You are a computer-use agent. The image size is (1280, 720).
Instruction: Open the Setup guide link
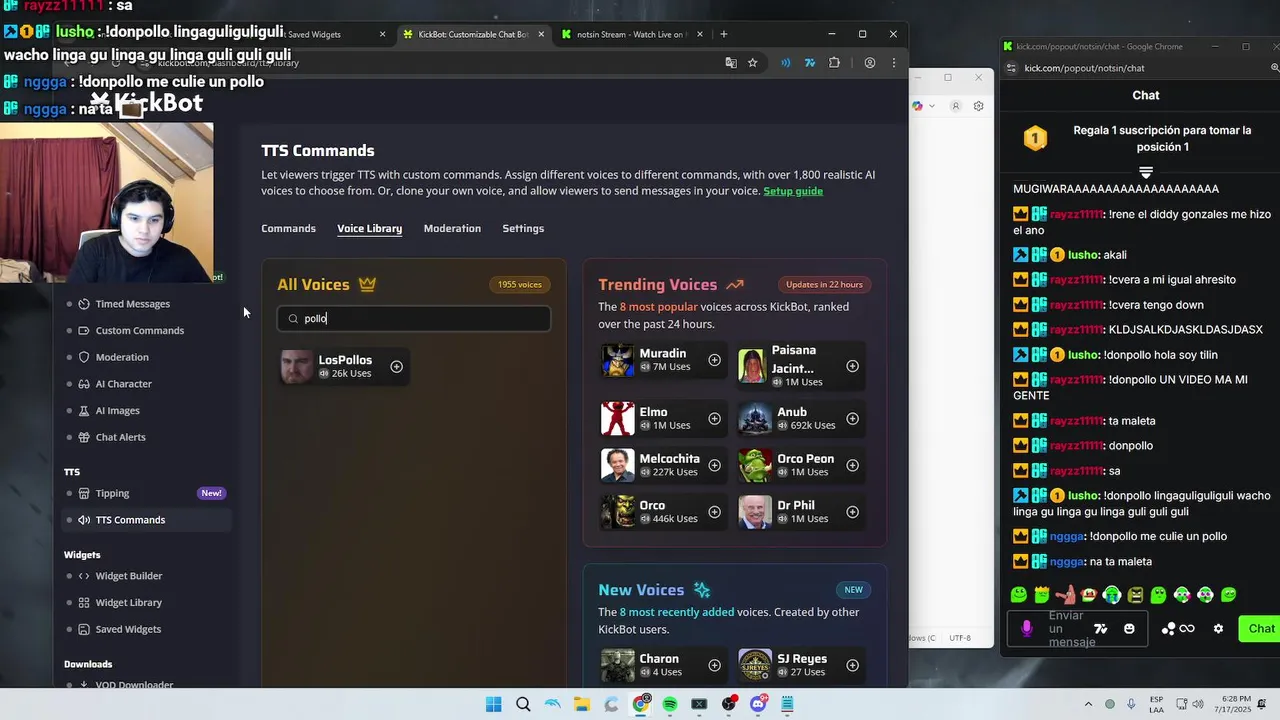coord(793,191)
